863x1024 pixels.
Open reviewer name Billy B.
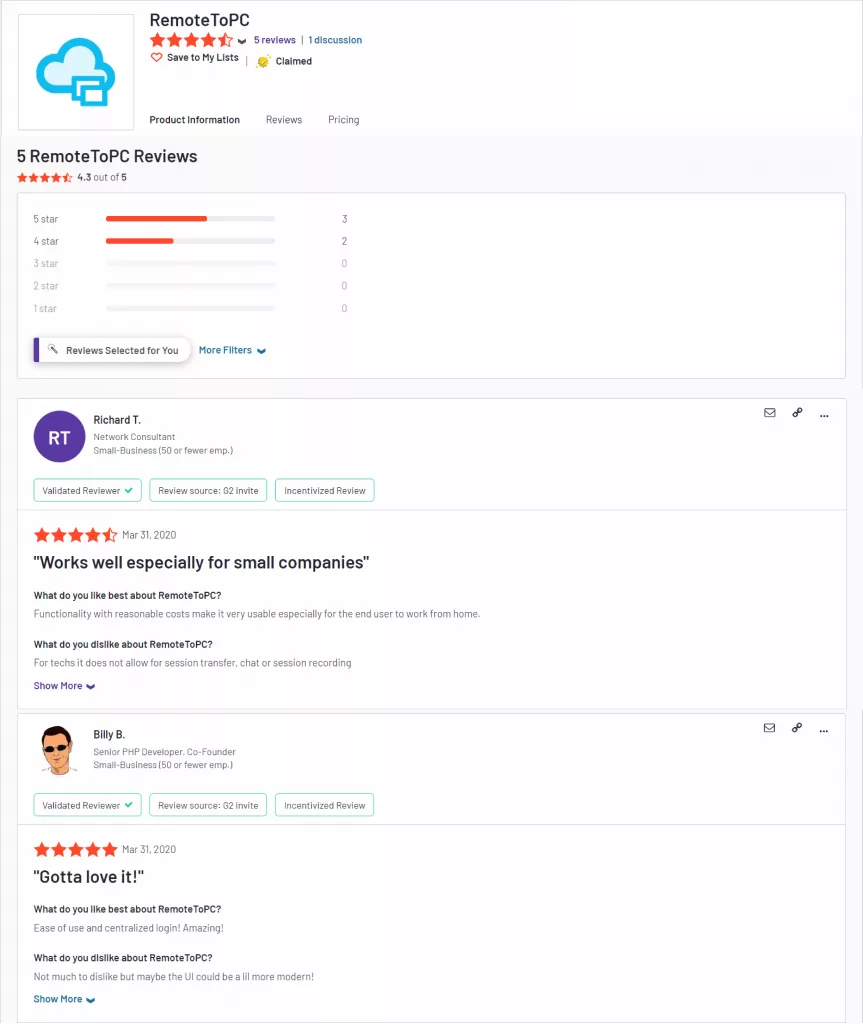click(109, 735)
